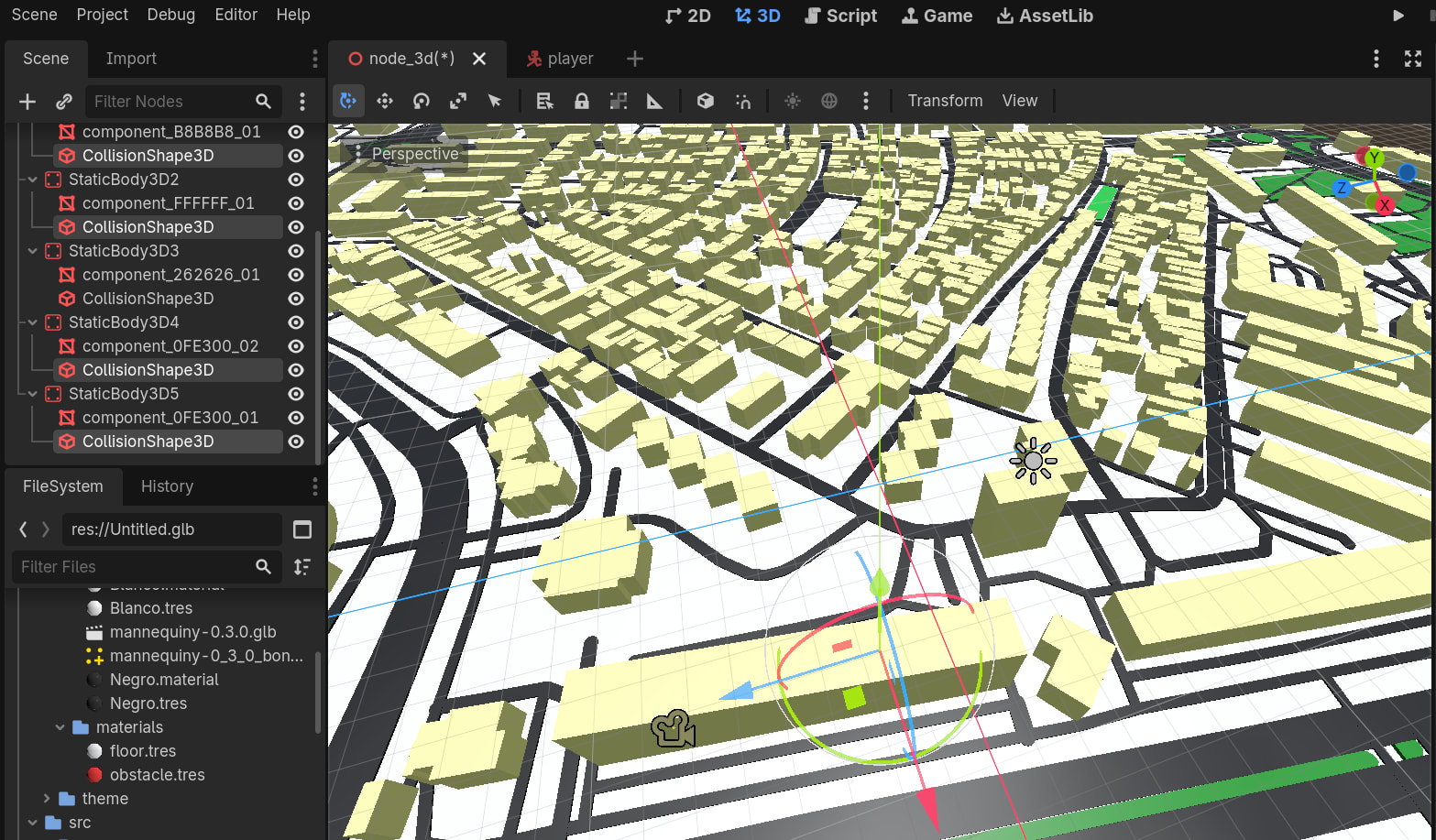Image resolution: width=1436 pixels, height=840 pixels.
Task: Open the Debug menu
Action: tap(170, 15)
